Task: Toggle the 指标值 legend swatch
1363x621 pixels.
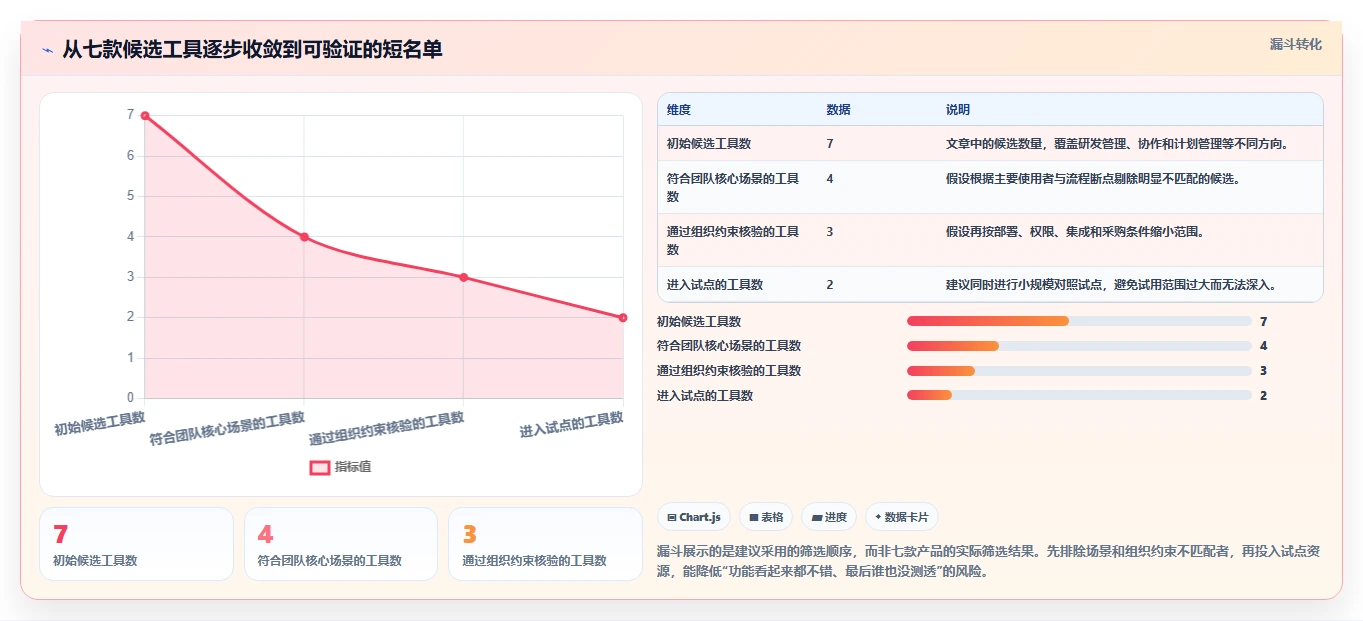Action: coord(320,467)
